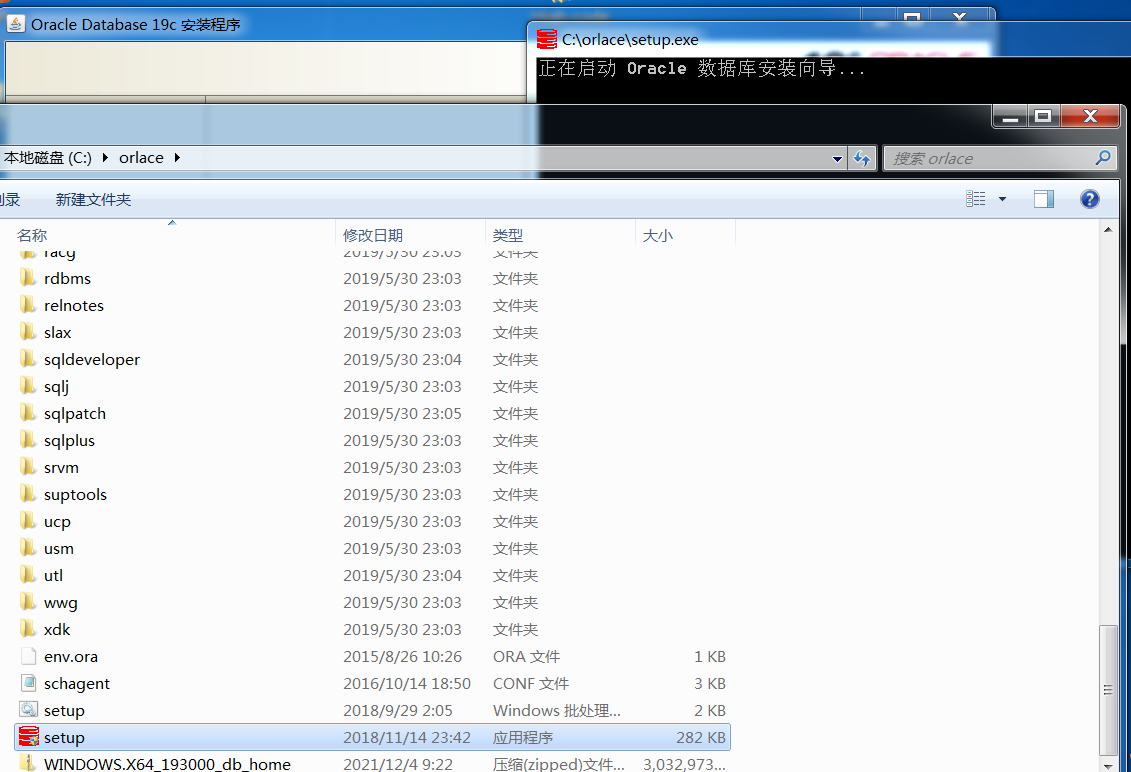Click the red Oracle setup application icon

pos(29,737)
